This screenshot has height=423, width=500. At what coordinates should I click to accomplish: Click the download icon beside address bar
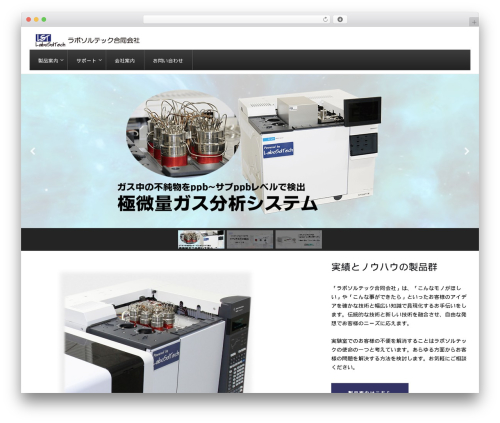pyautogui.click(x=340, y=20)
